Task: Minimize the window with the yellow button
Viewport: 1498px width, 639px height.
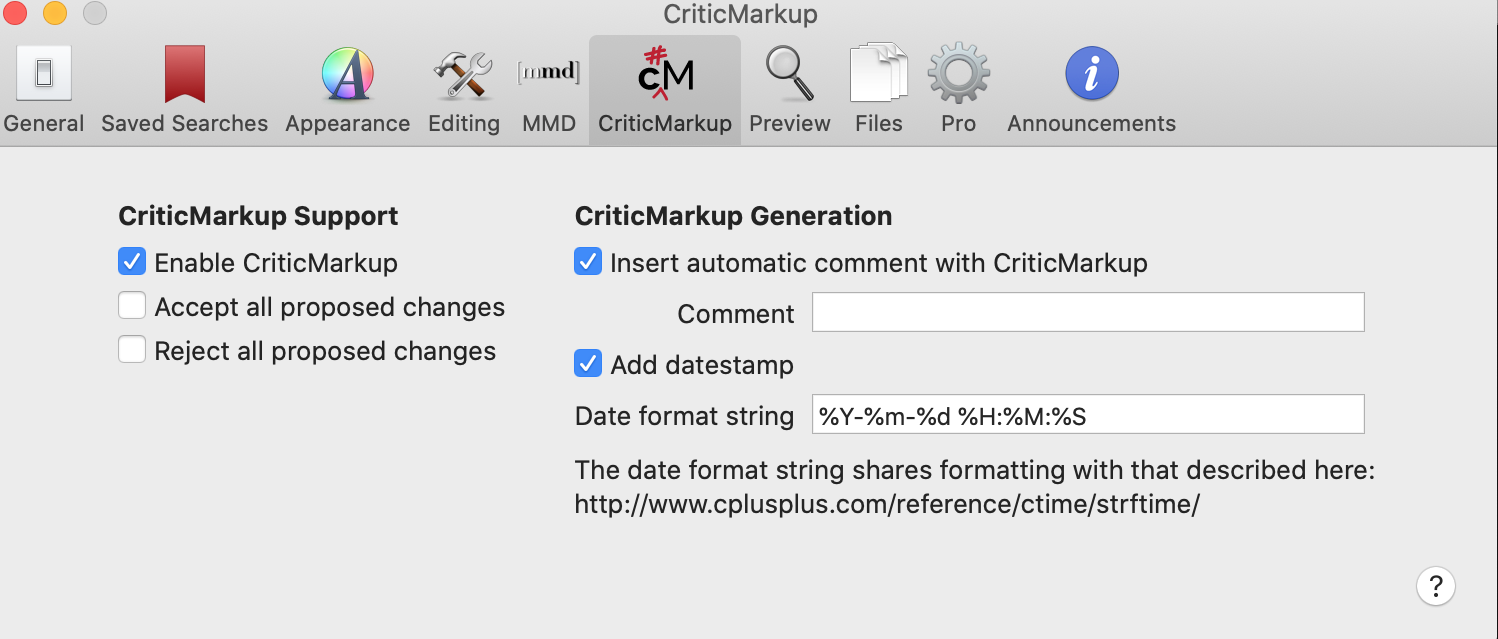Action: pos(55,14)
